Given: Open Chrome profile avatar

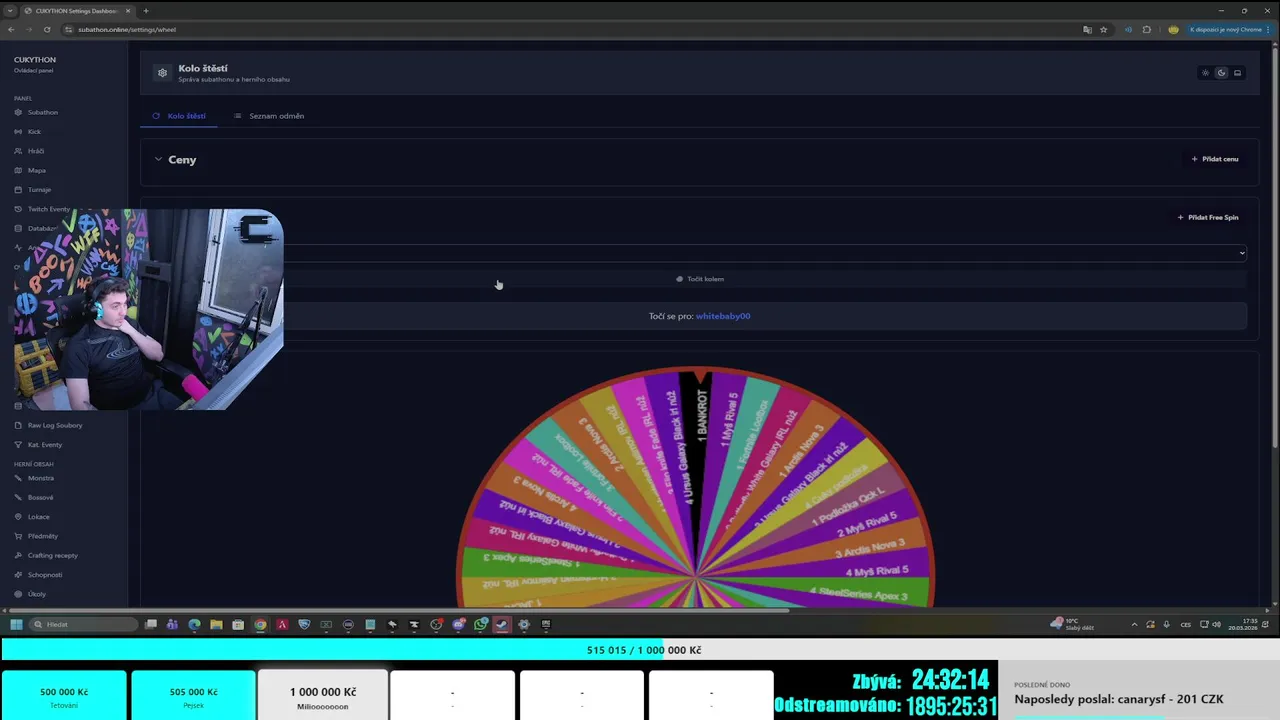Looking at the screenshot, I should [1173, 29].
